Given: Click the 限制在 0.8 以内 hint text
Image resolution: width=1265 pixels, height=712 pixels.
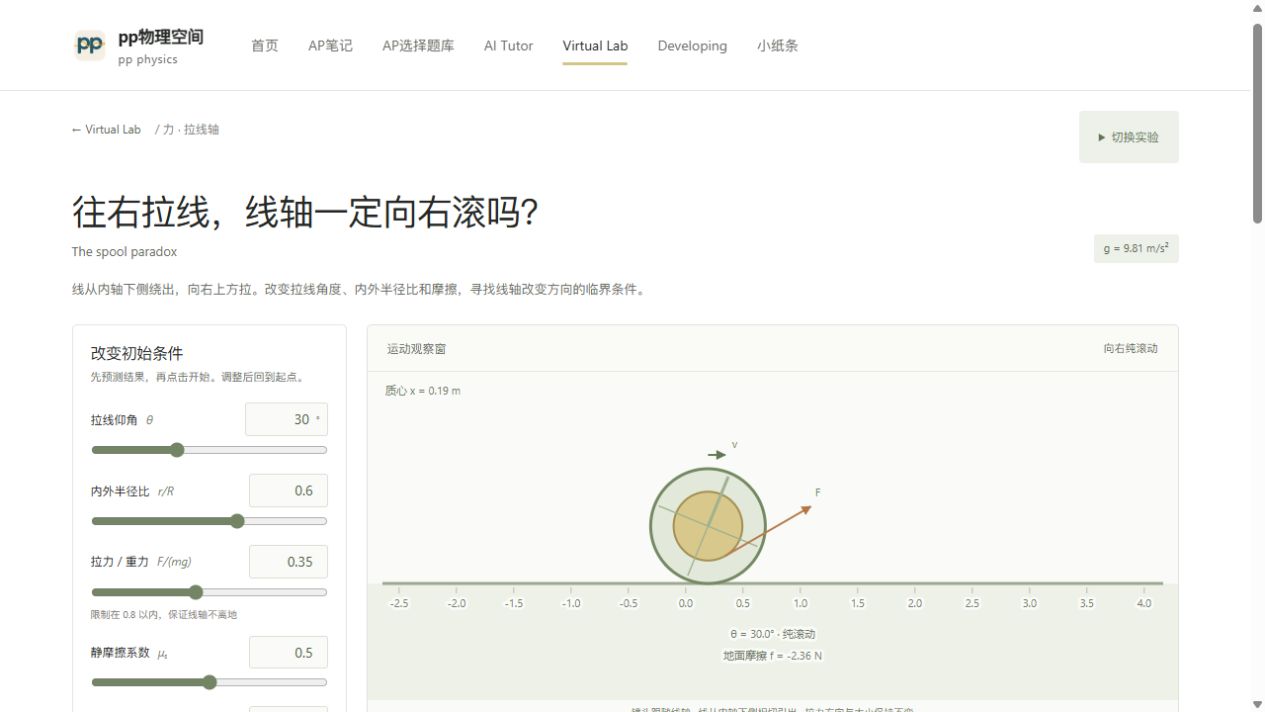Looking at the screenshot, I should (x=164, y=614).
